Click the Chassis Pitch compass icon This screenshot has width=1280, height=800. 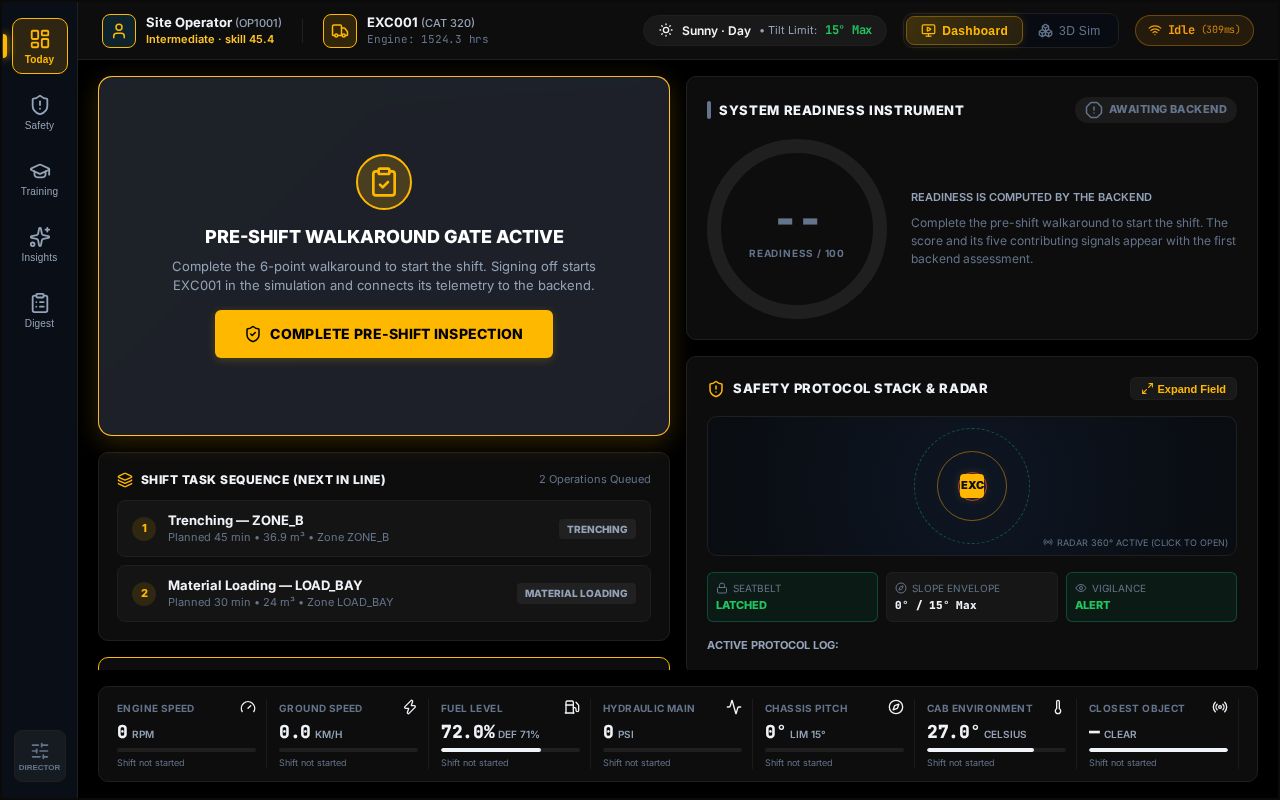coord(896,707)
